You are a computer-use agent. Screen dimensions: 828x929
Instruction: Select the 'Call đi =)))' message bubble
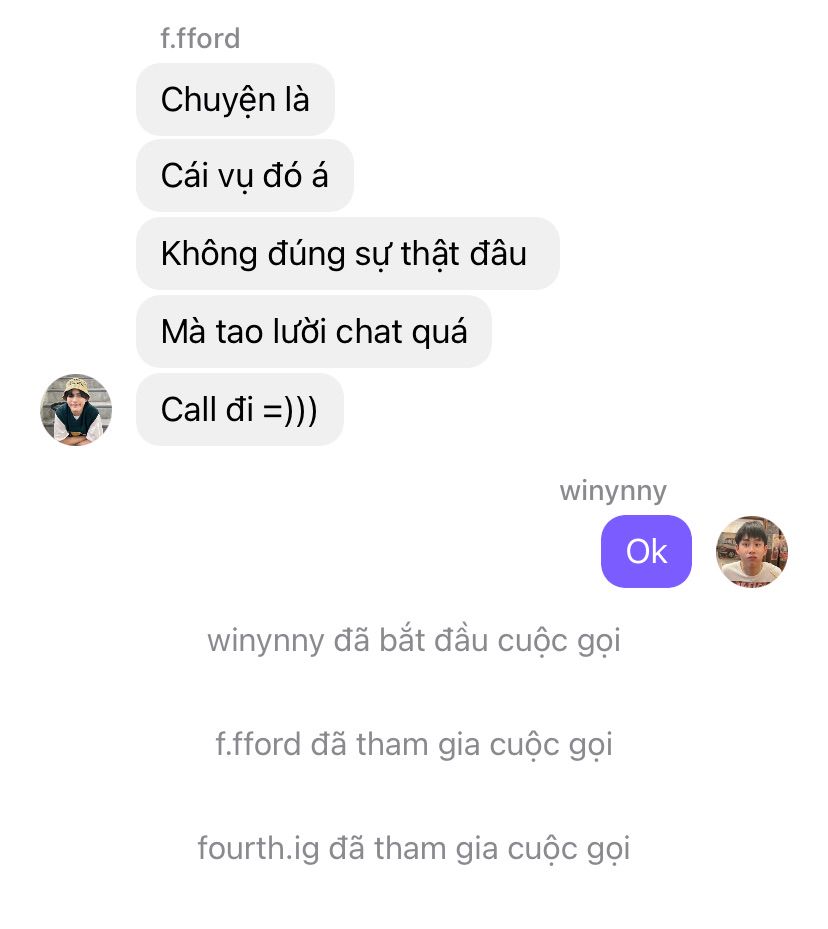240,409
